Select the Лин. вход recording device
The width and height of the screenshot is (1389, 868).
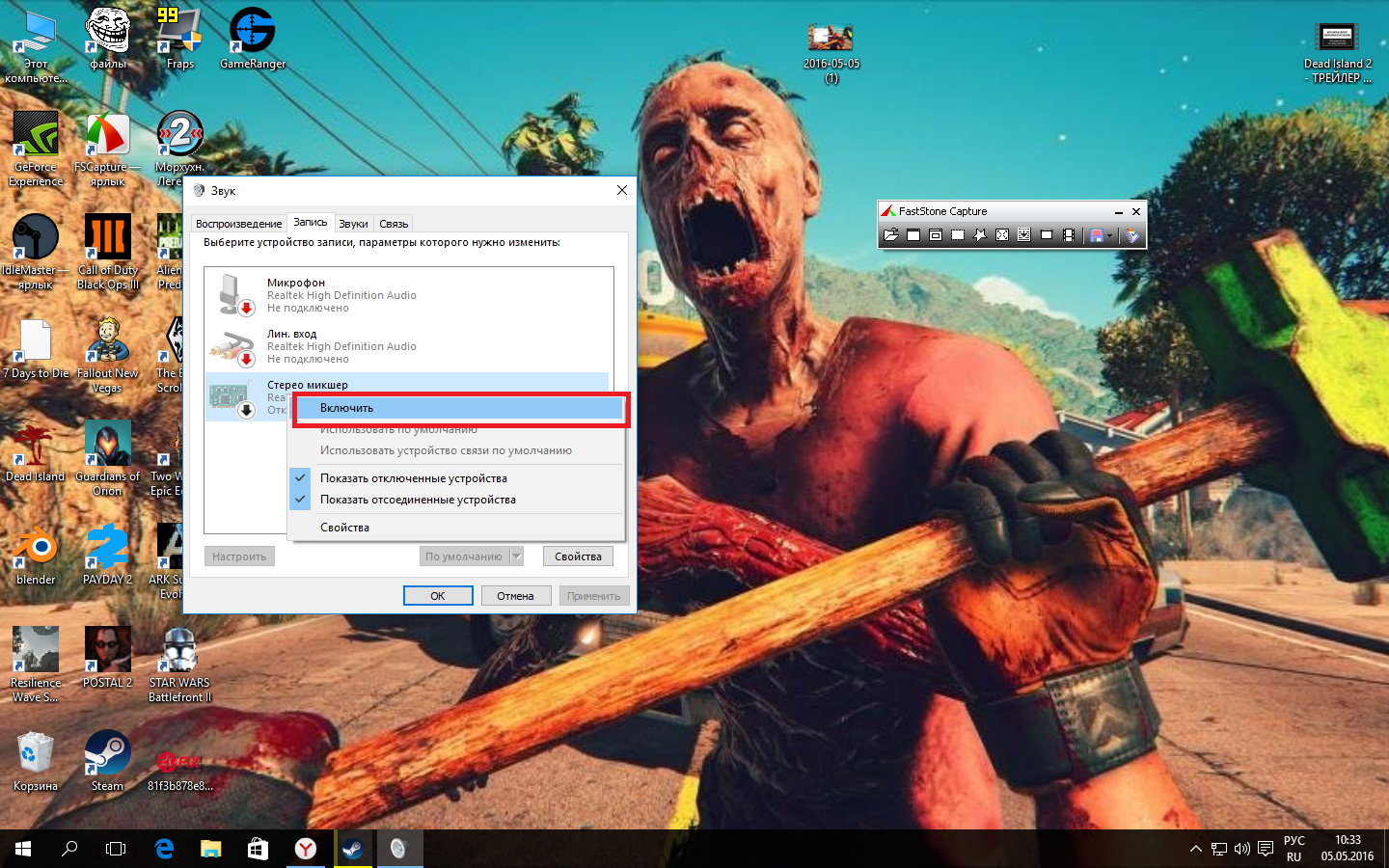tap(409, 346)
